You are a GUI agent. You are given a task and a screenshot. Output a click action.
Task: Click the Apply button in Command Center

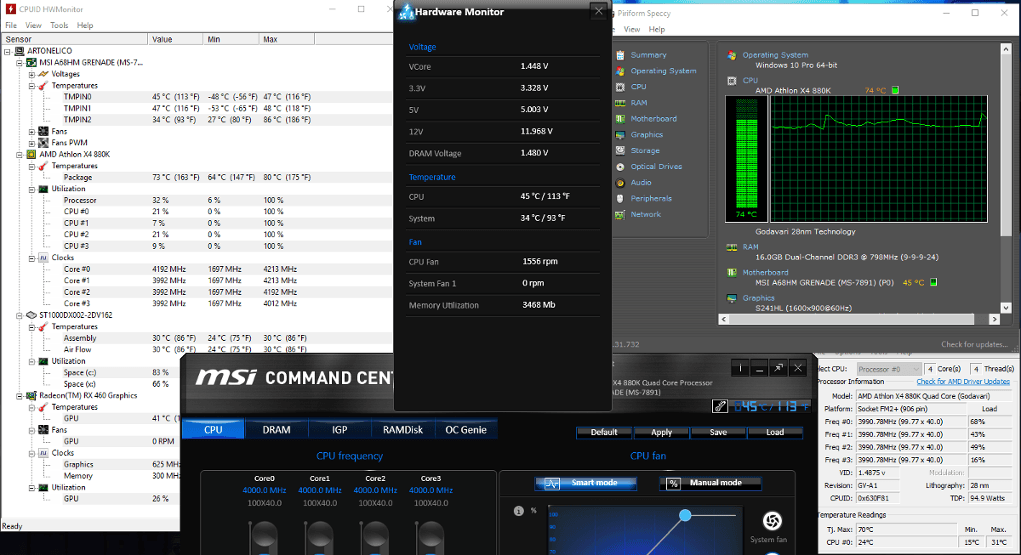pyautogui.click(x=661, y=433)
